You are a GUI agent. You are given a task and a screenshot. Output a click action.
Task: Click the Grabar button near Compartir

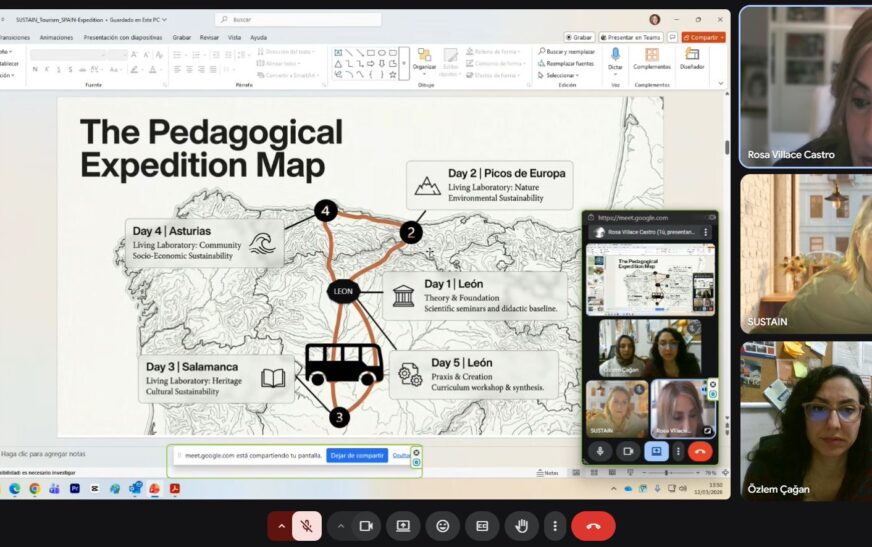point(579,37)
